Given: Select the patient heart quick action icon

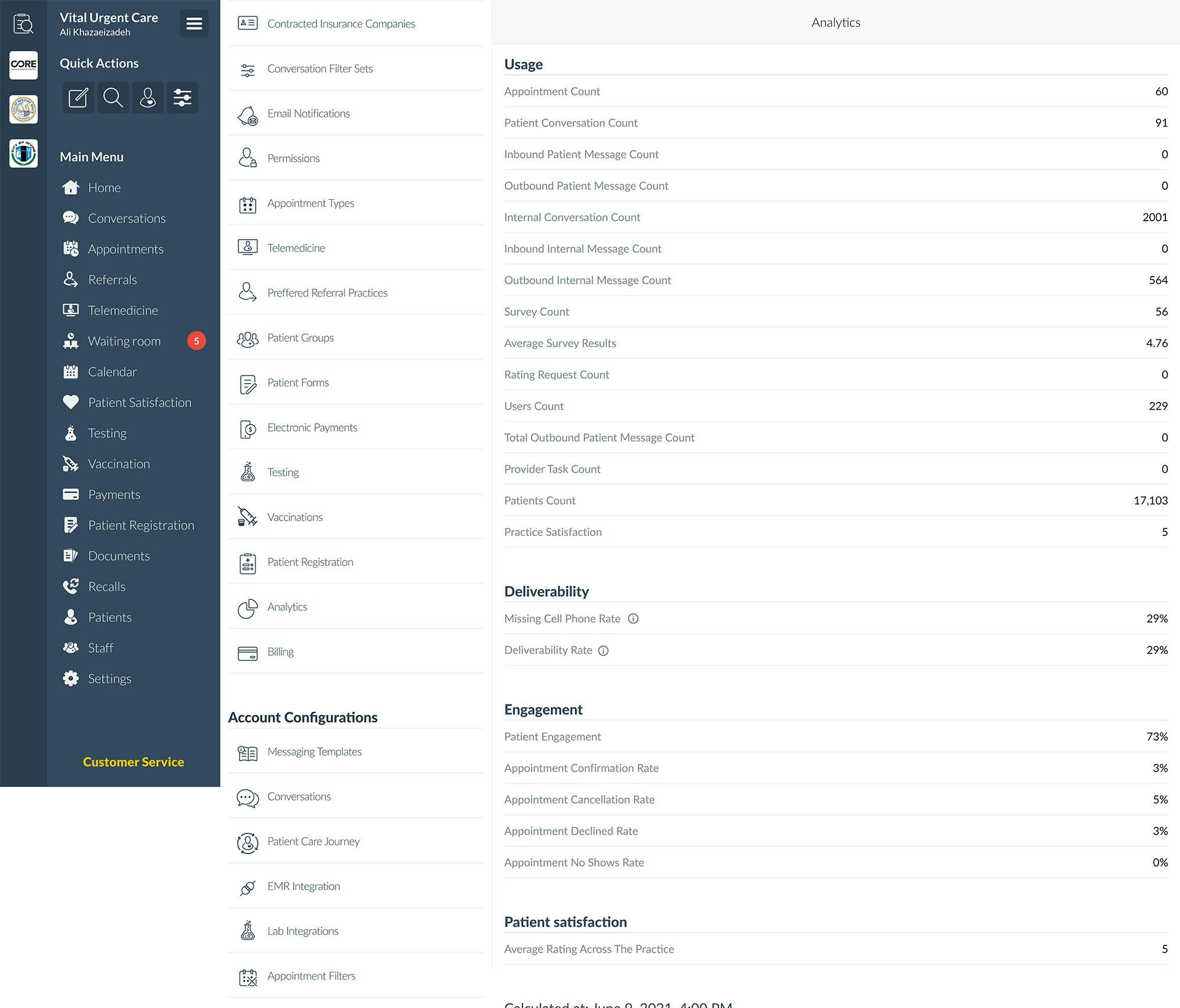Looking at the screenshot, I should tap(147, 98).
